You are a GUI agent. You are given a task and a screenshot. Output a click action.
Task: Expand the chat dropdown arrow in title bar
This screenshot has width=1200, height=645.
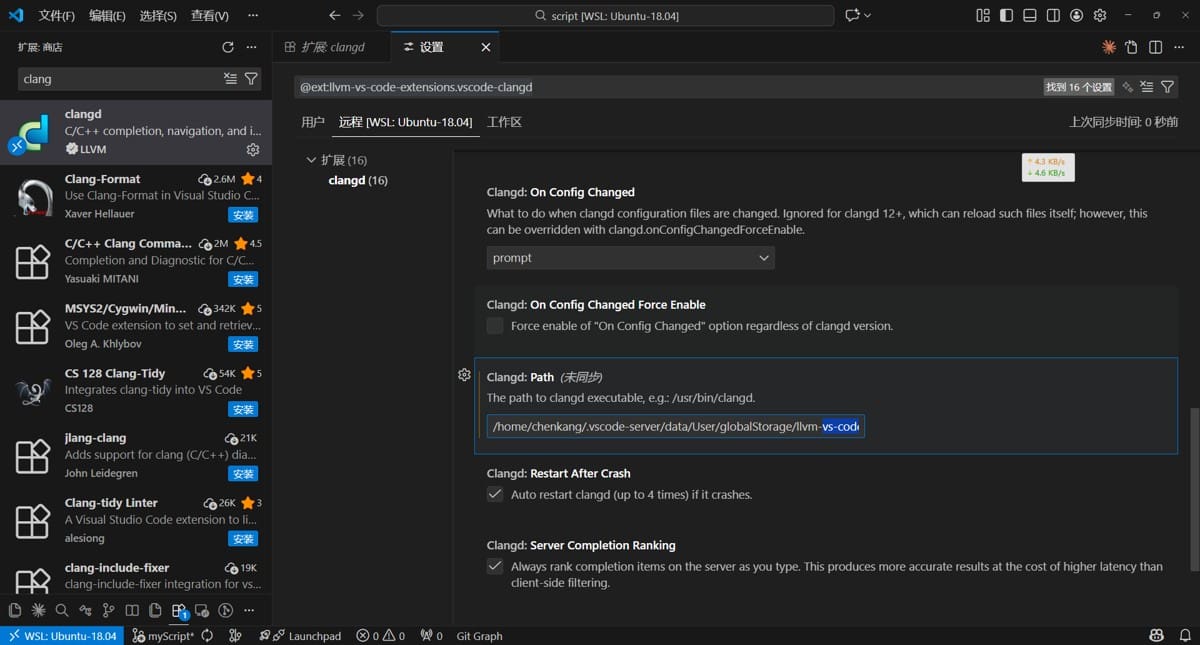pos(867,16)
